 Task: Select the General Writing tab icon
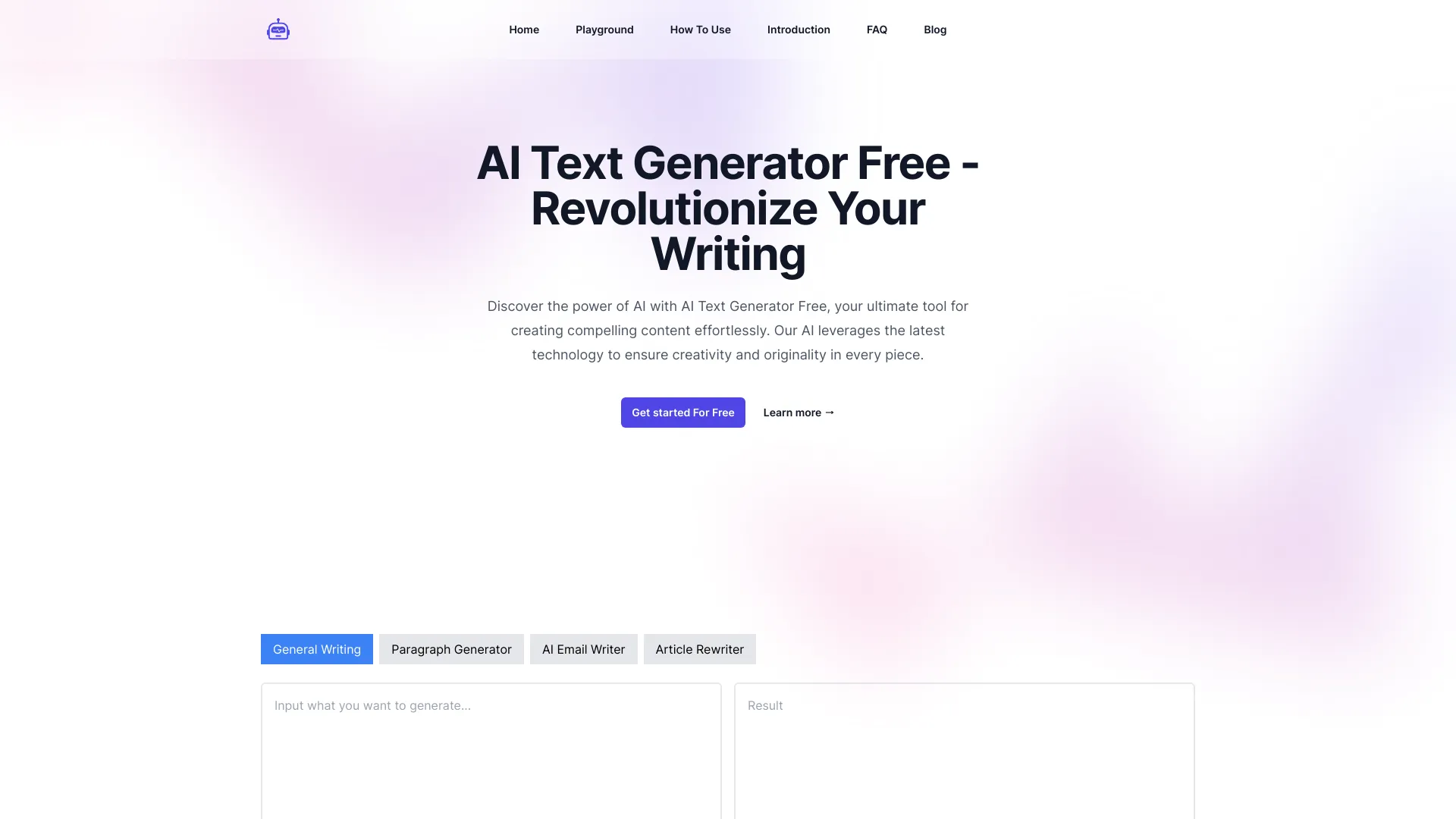pos(316,648)
